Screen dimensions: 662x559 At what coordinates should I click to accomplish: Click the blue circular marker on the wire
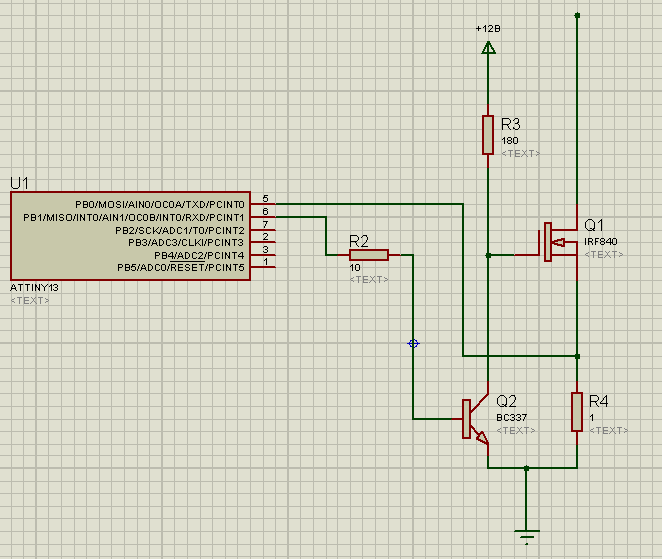(414, 343)
